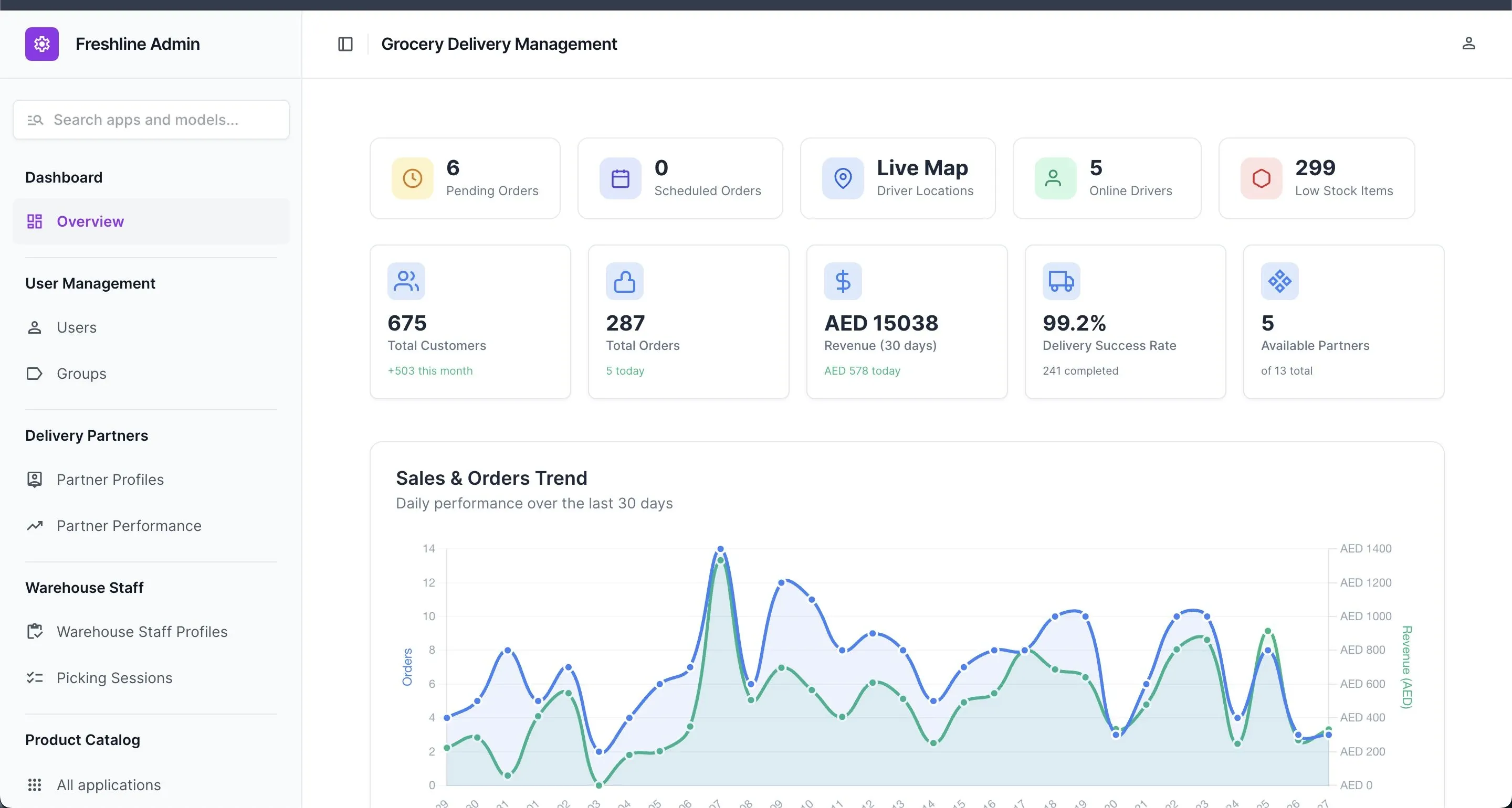Click the purple Freshline Admin gear logo
This screenshot has width=1512, height=808.
point(41,44)
